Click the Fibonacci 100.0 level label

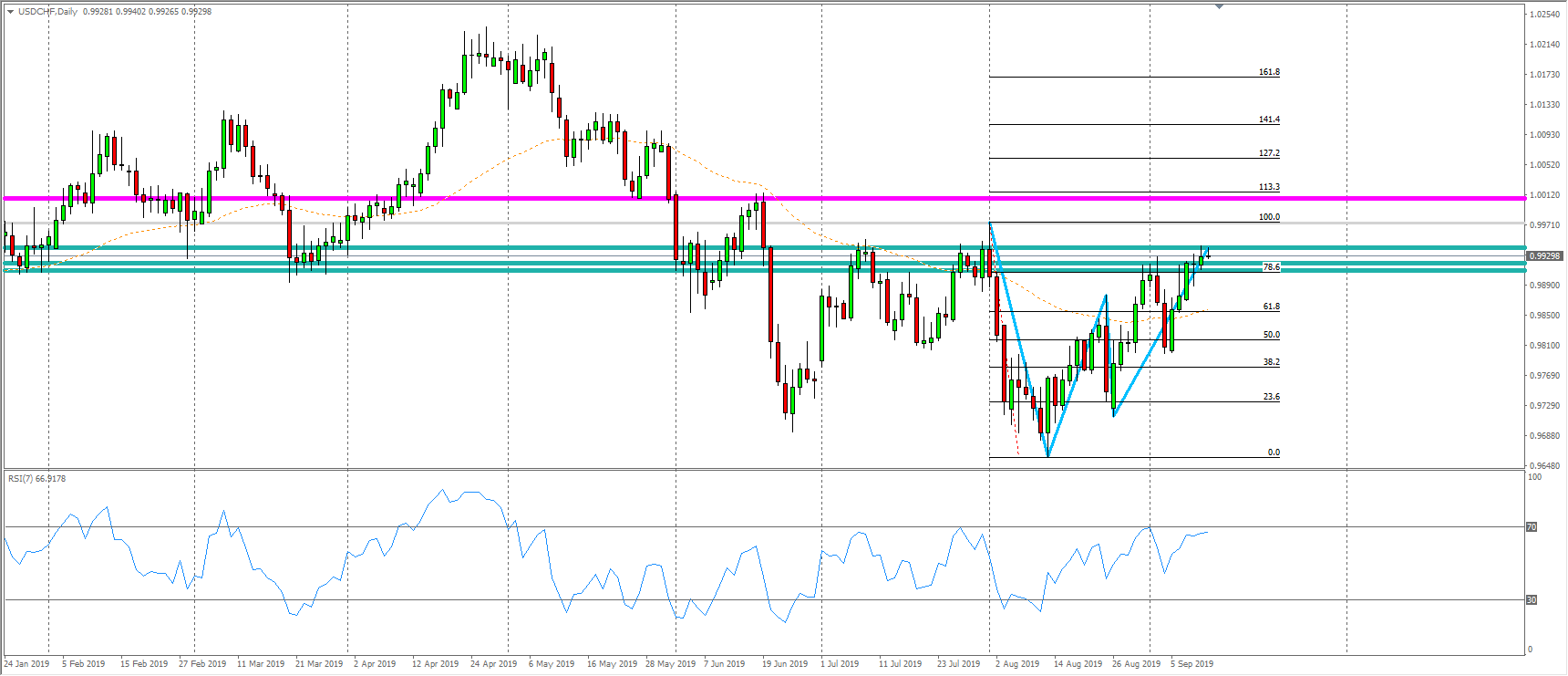(x=1269, y=217)
